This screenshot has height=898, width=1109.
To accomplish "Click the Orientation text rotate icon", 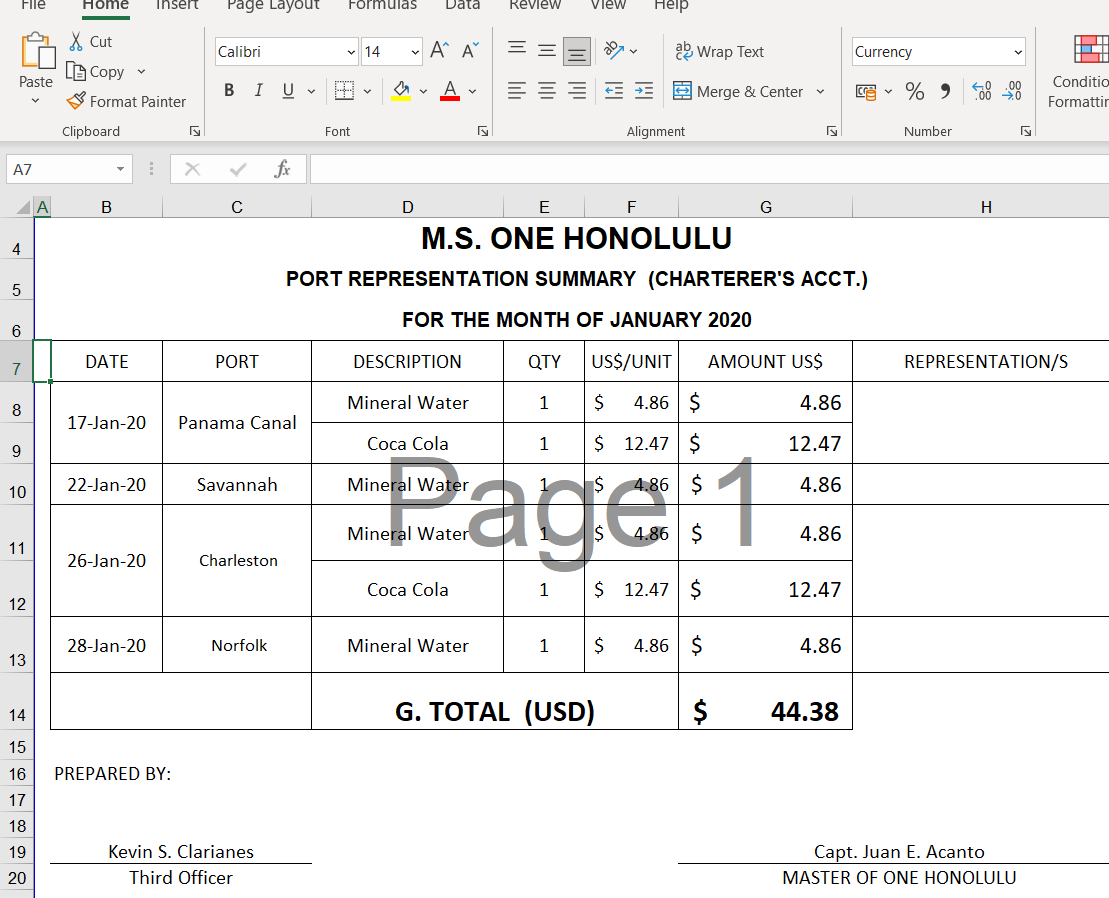I will [614, 50].
